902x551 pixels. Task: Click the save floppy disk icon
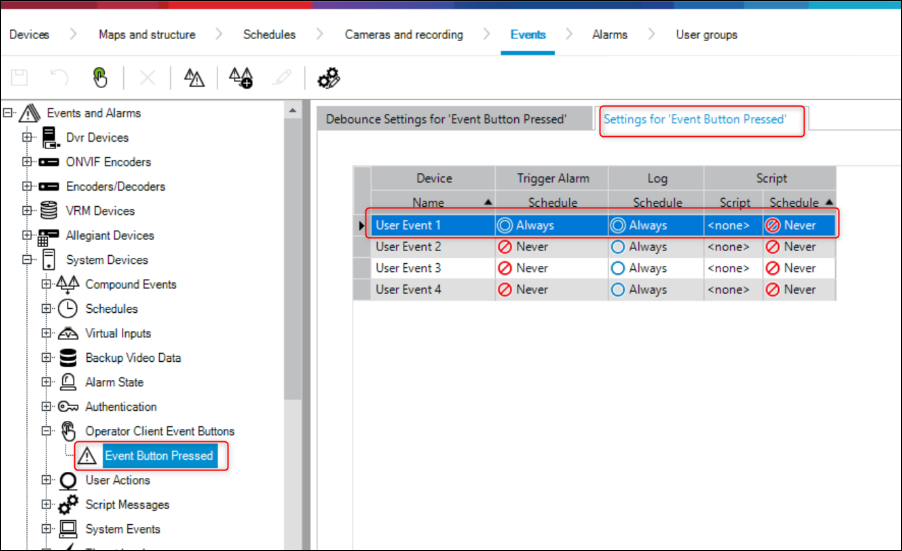point(21,78)
